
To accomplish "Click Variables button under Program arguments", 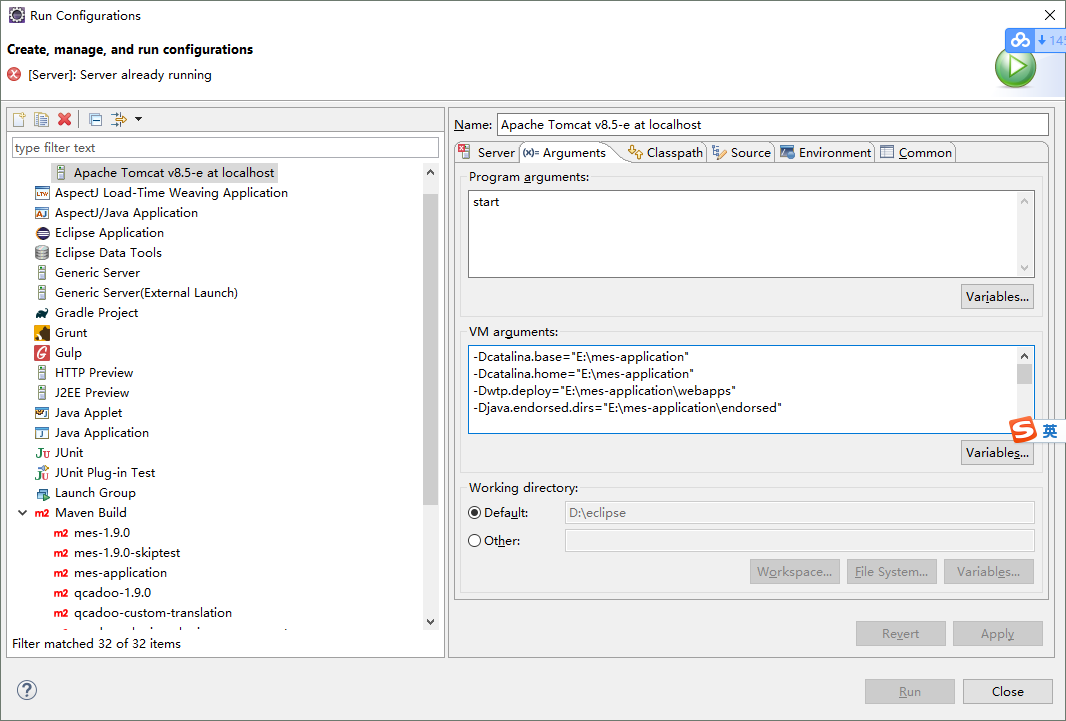I will pyautogui.click(x=997, y=296).
